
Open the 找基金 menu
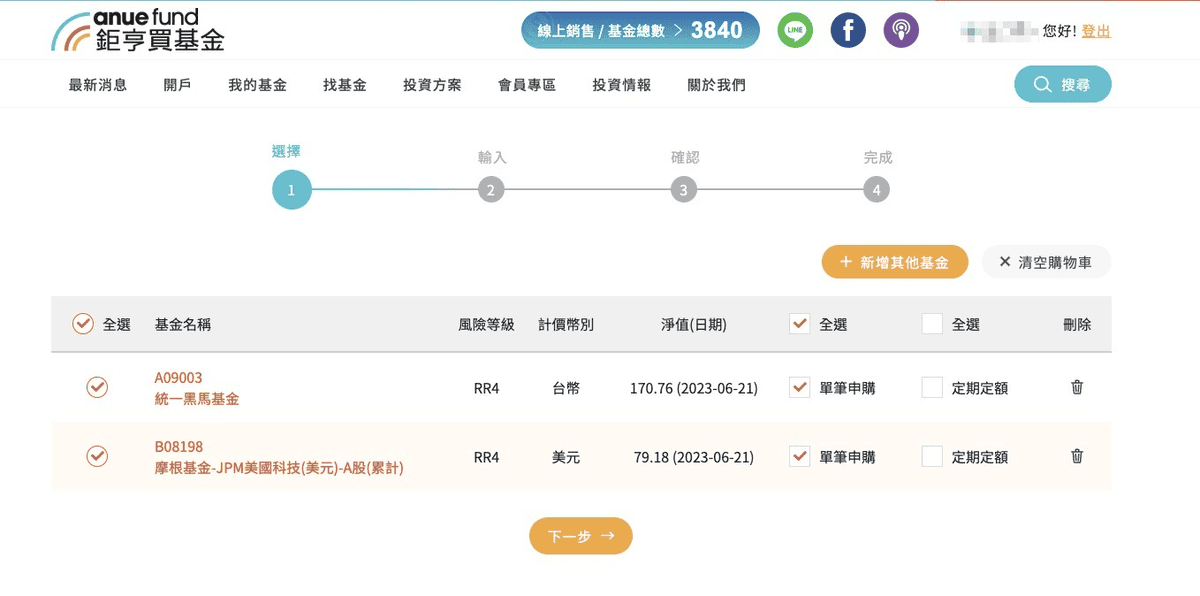click(345, 85)
